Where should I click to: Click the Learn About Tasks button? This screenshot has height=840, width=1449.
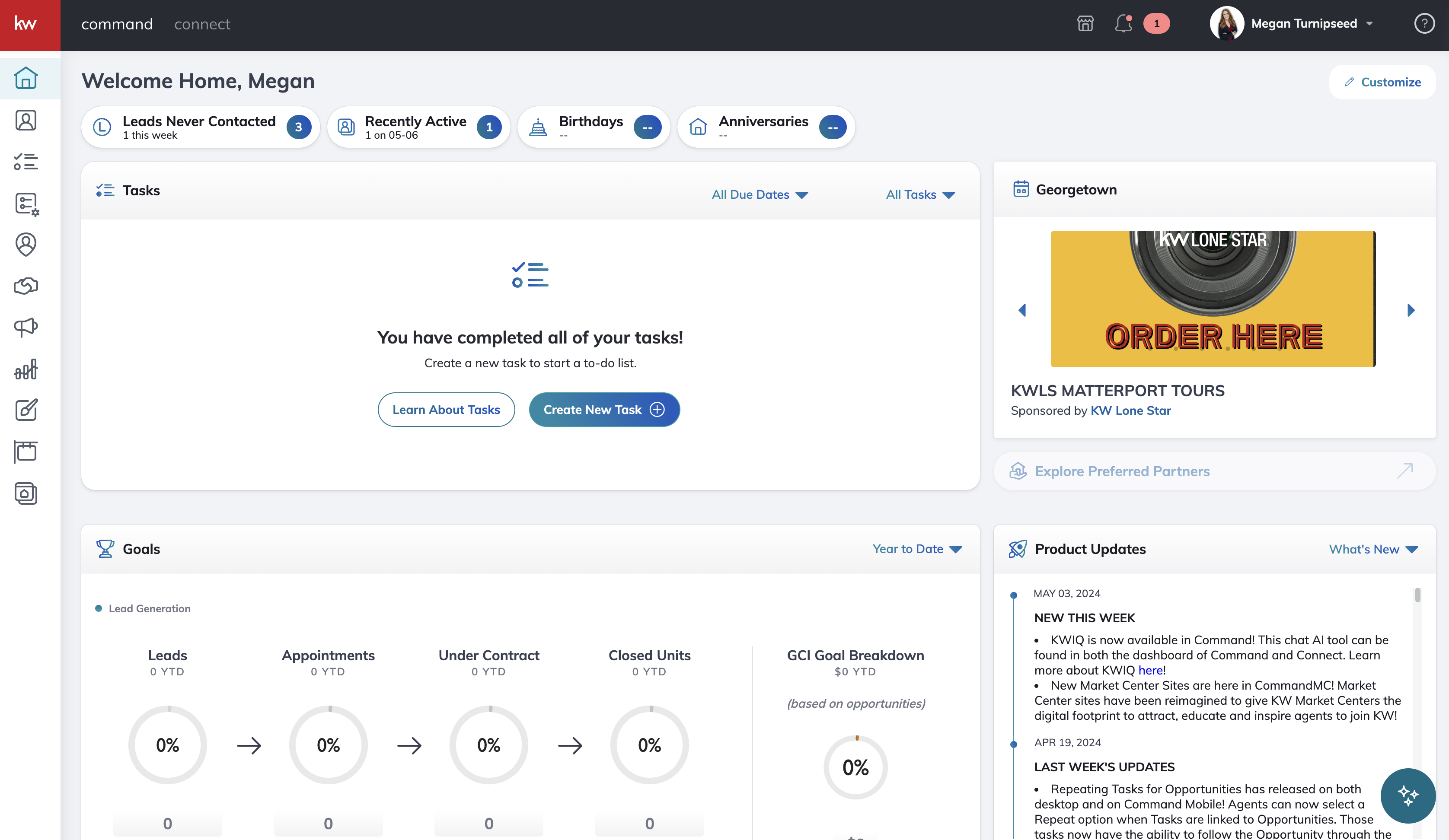[x=446, y=409]
